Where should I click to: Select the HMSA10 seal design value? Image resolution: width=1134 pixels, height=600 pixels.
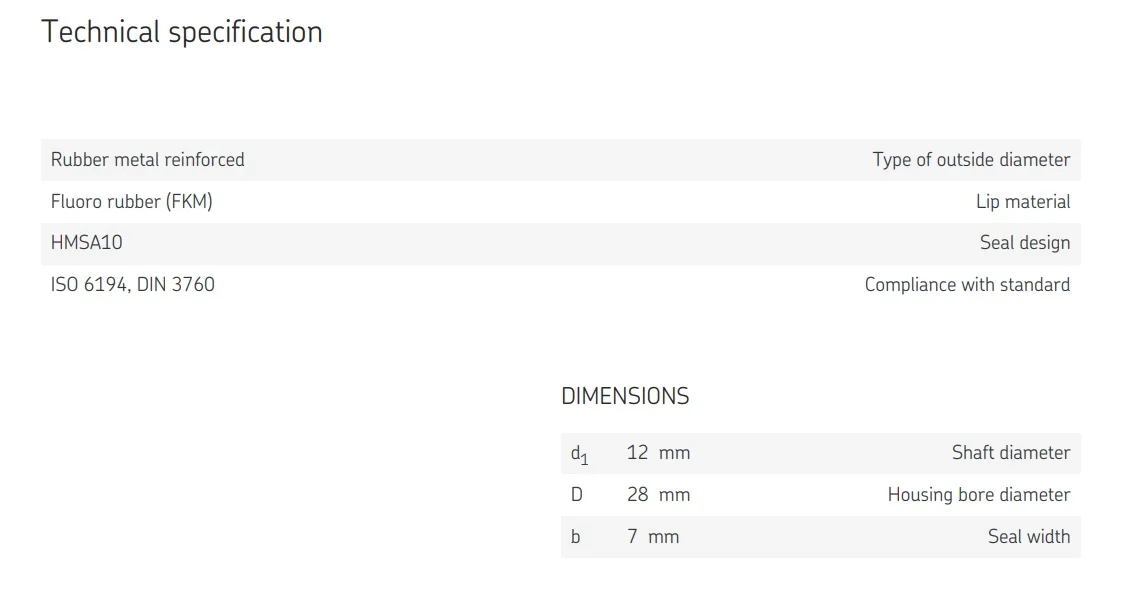pos(87,243)
